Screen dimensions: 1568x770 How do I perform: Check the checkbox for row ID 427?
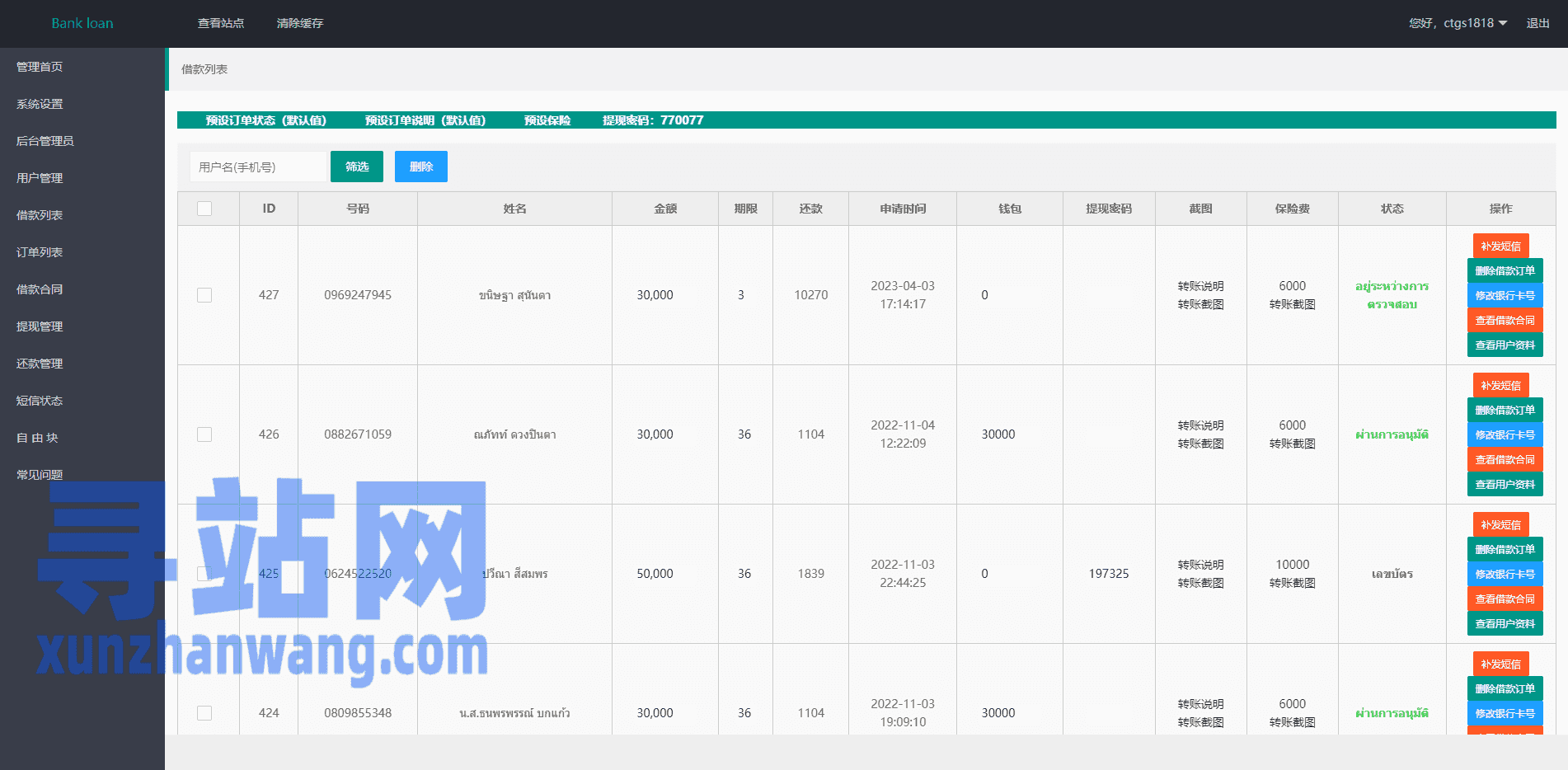pyautogui.click(x=204, y=295)
